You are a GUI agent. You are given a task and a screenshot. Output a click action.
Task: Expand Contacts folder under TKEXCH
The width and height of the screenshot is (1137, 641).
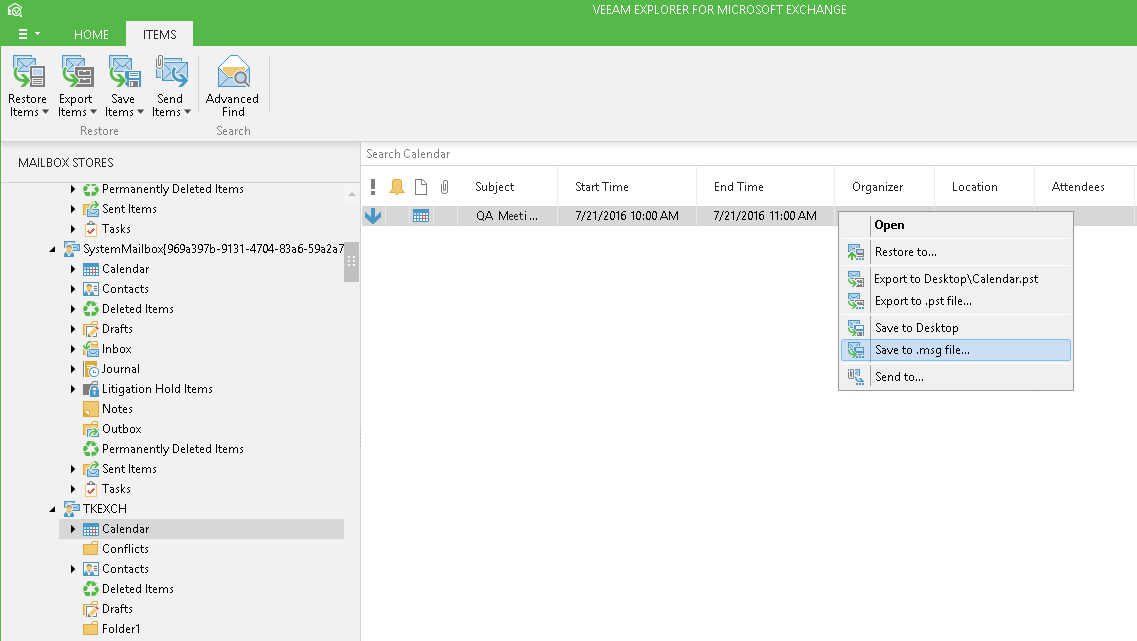point(73,569)
